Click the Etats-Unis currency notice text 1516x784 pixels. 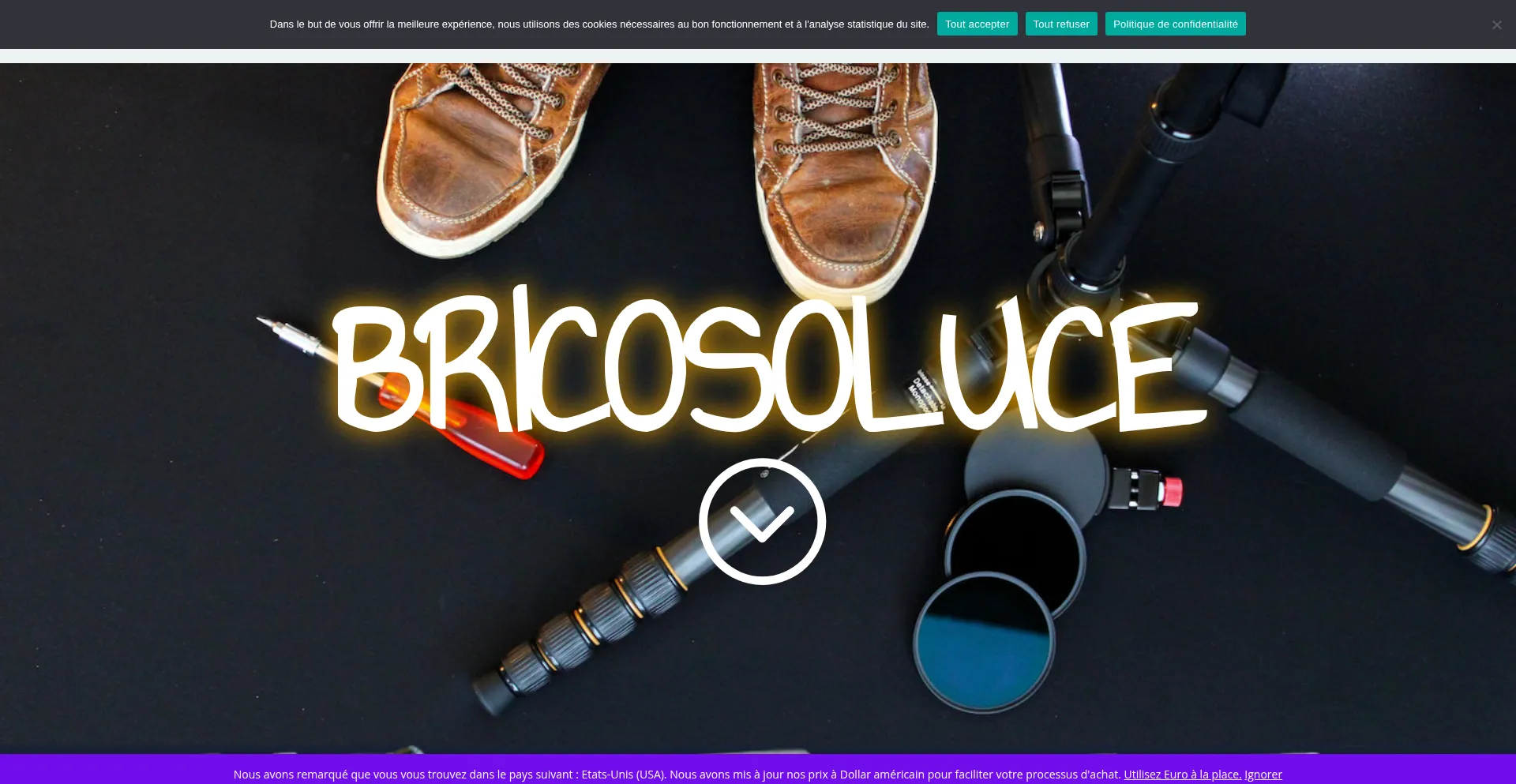tap(677, 775)
